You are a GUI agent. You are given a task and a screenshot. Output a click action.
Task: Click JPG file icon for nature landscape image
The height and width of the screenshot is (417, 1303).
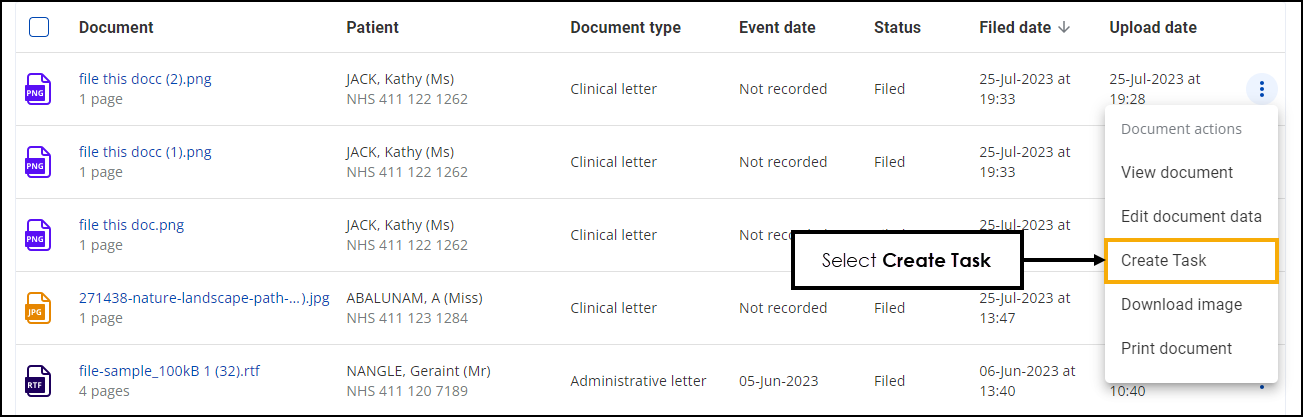point(37,308)
